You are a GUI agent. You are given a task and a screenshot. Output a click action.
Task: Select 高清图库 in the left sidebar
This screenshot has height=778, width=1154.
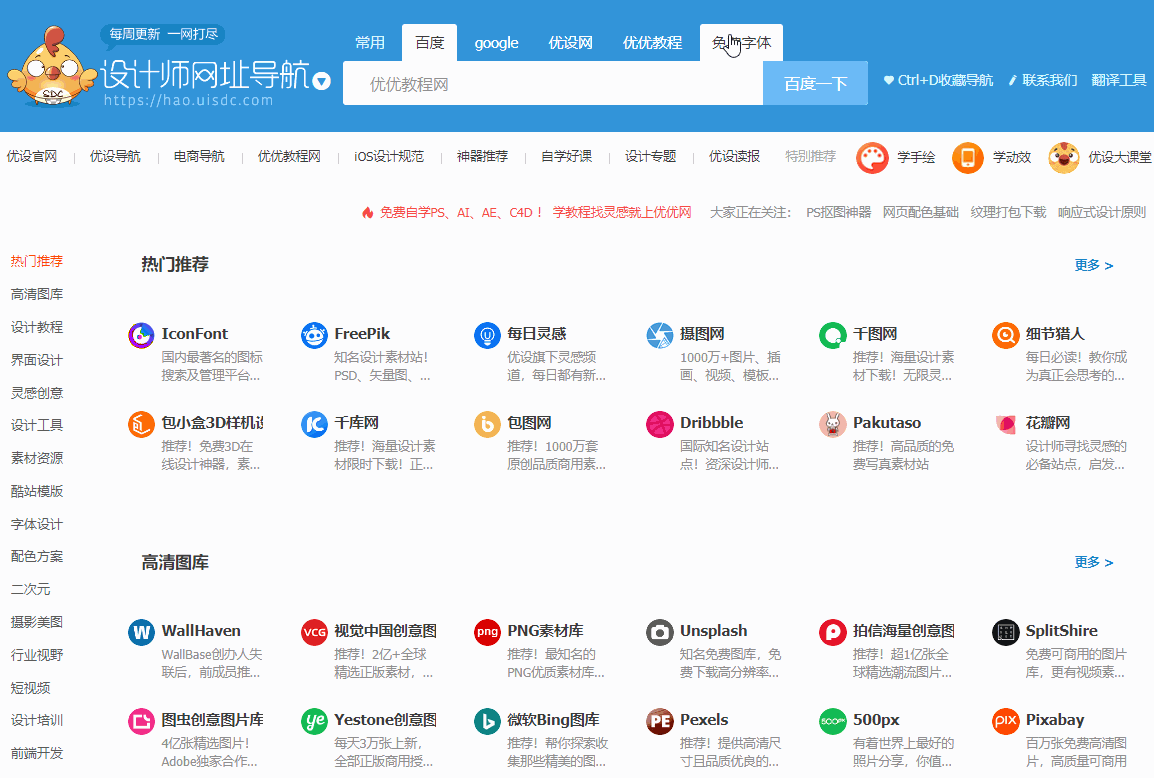pos(37,294)
